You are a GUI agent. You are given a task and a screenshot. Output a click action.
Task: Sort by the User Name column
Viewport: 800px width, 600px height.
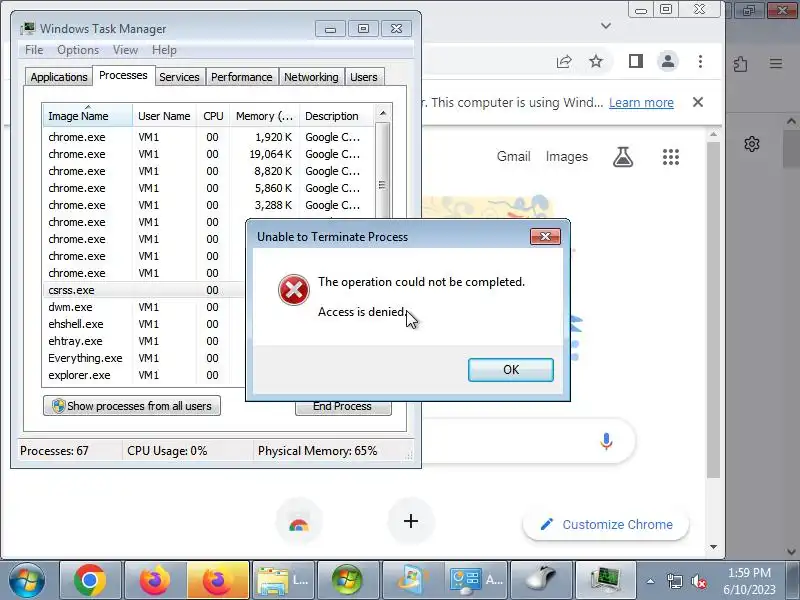pyautogui.click(x=164, y=116)
